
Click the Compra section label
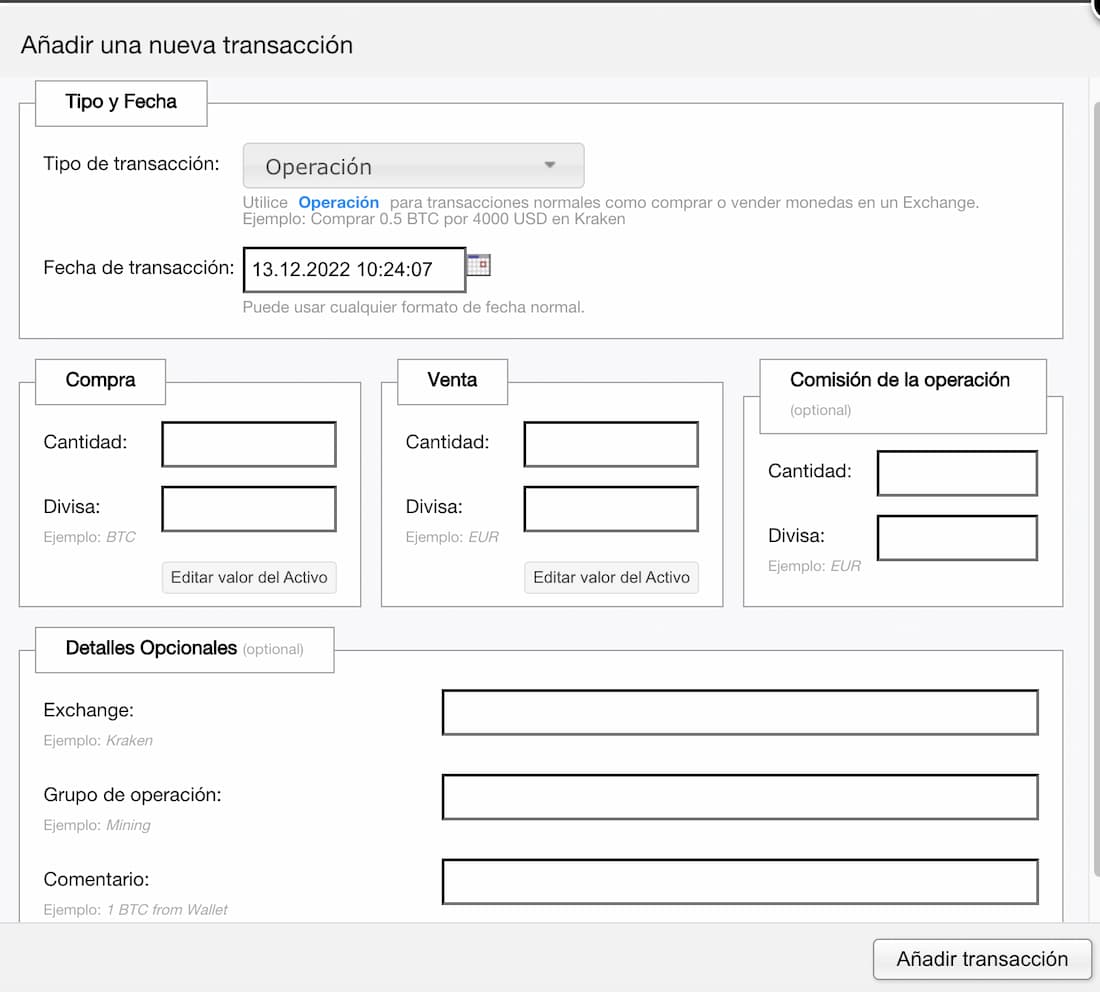pos(100,381)
